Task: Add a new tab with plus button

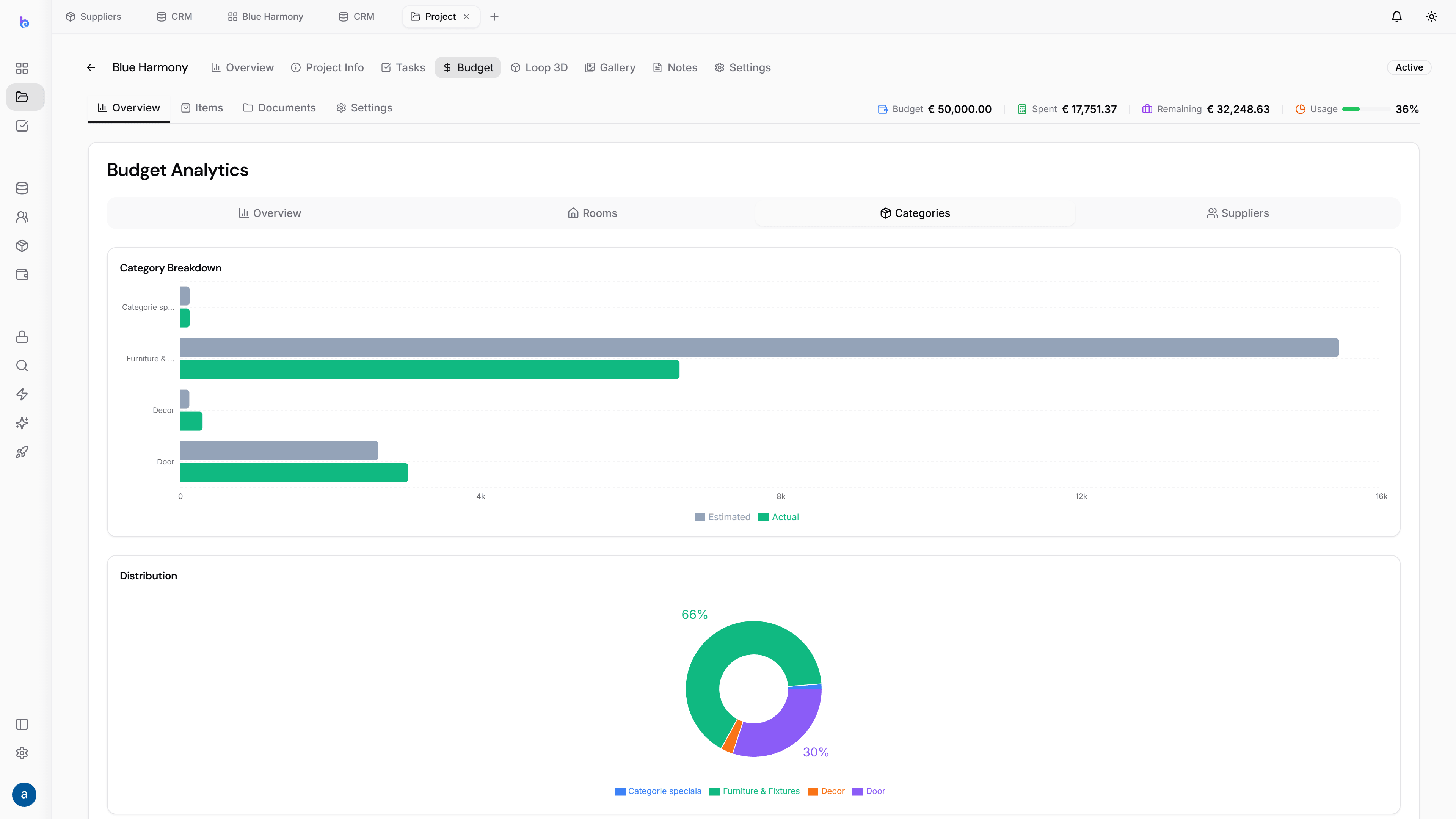Action: [x=494, y=16]
